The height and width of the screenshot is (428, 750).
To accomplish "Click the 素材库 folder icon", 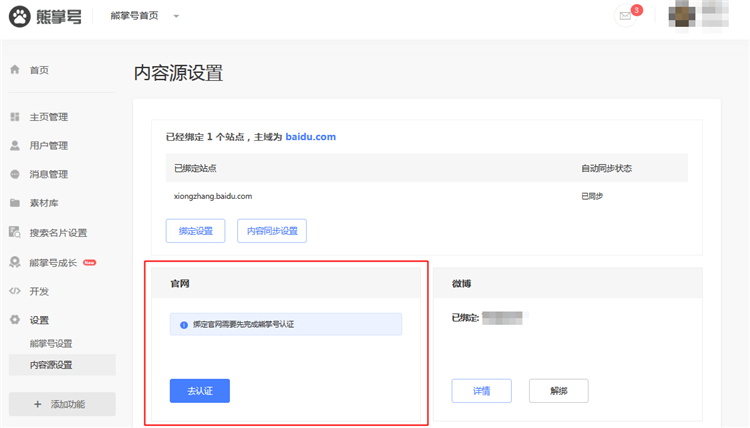I will [x=15, y=204].
